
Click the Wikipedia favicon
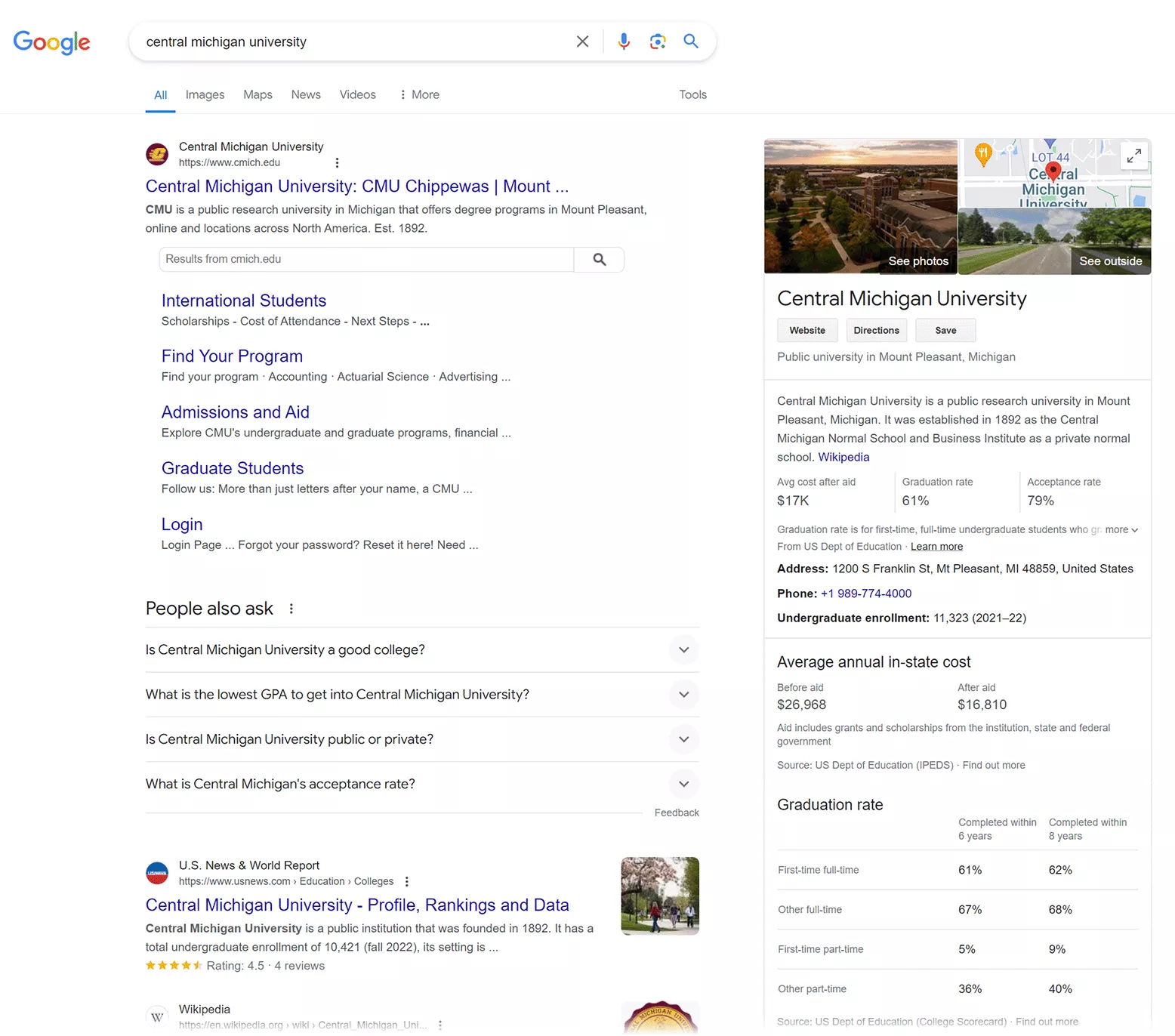[x=157, y=1016]
